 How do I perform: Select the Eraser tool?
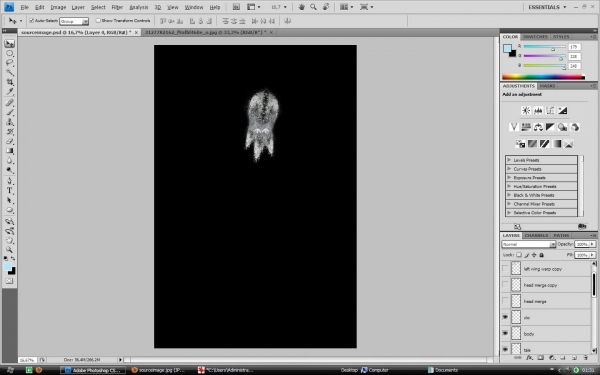[10, 141]
